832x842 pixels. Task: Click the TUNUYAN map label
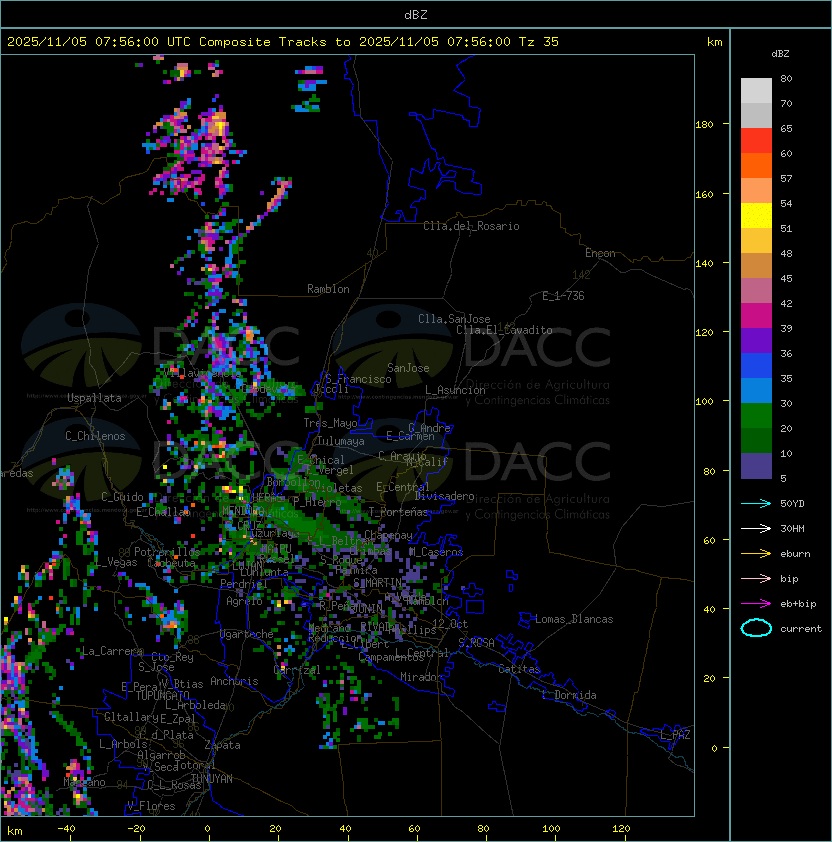(x=212, y=779)
